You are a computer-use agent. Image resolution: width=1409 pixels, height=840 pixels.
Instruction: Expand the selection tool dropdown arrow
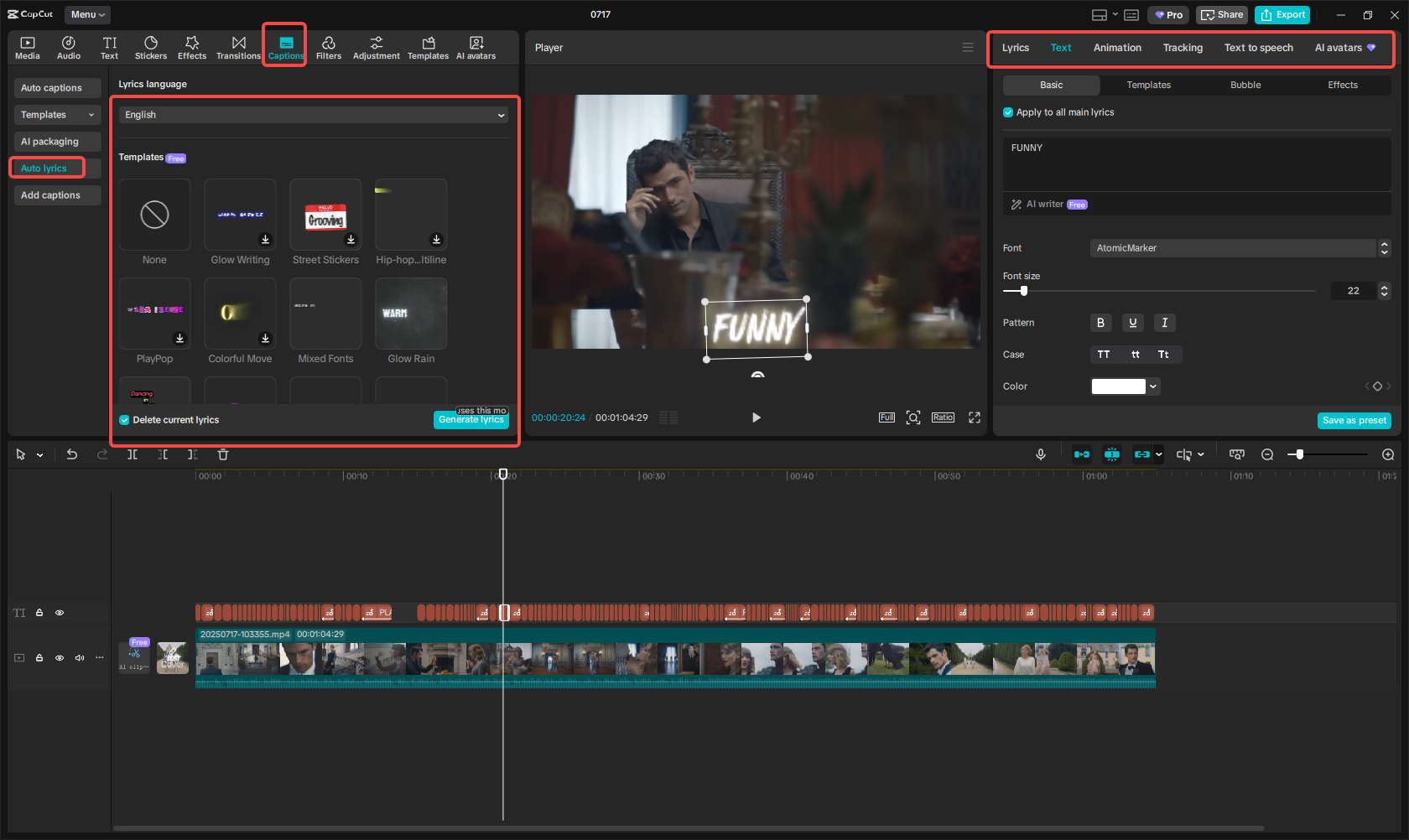[39, 455]
